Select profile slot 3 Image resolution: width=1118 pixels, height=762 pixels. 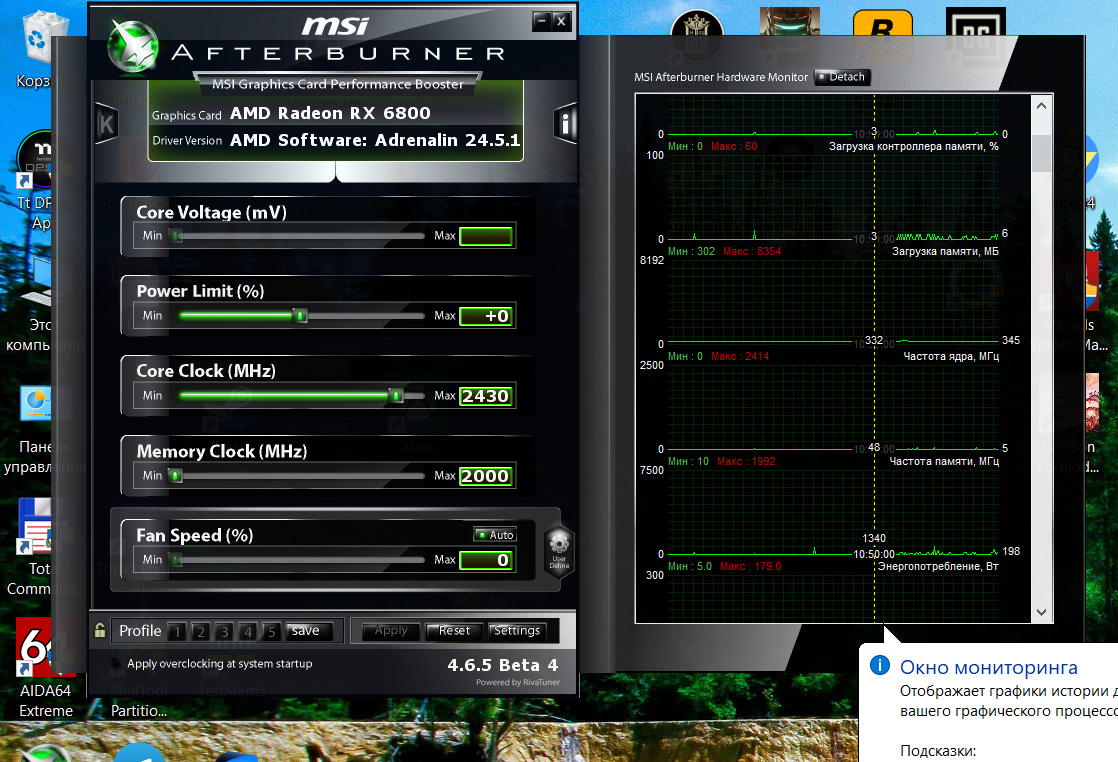coord(225,632)
